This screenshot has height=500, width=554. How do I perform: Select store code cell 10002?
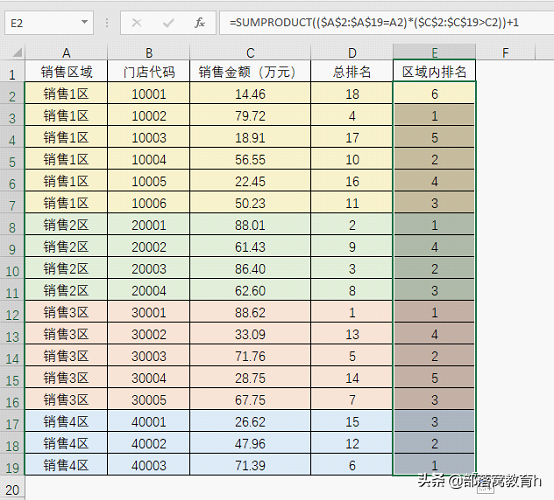point(149,115)
